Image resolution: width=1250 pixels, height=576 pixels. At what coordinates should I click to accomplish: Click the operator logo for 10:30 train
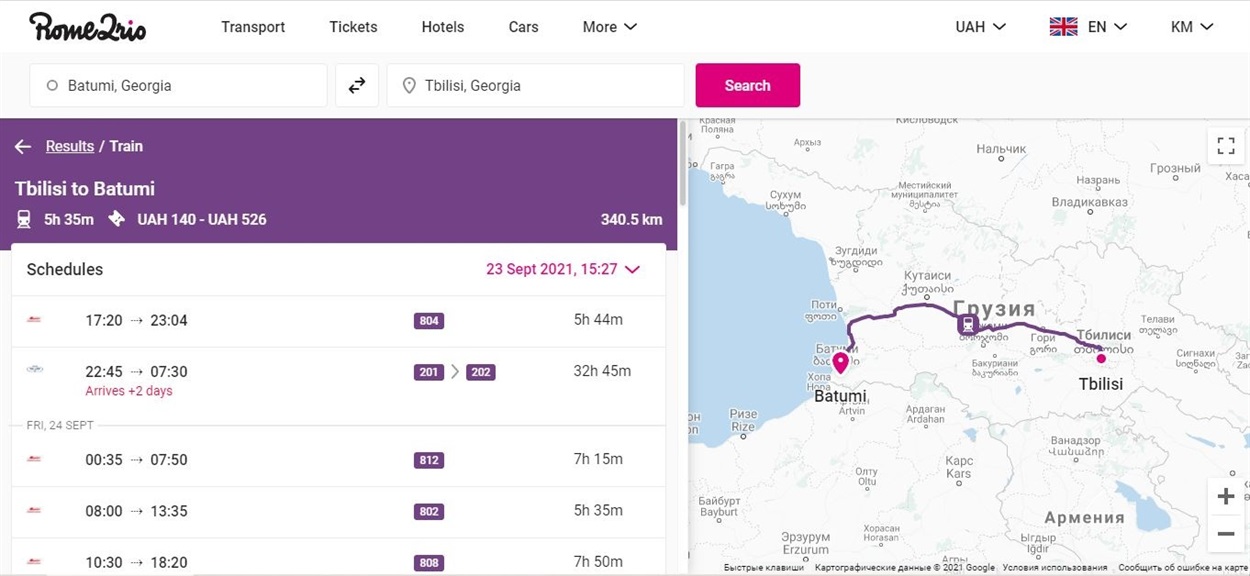click(34, 561)
